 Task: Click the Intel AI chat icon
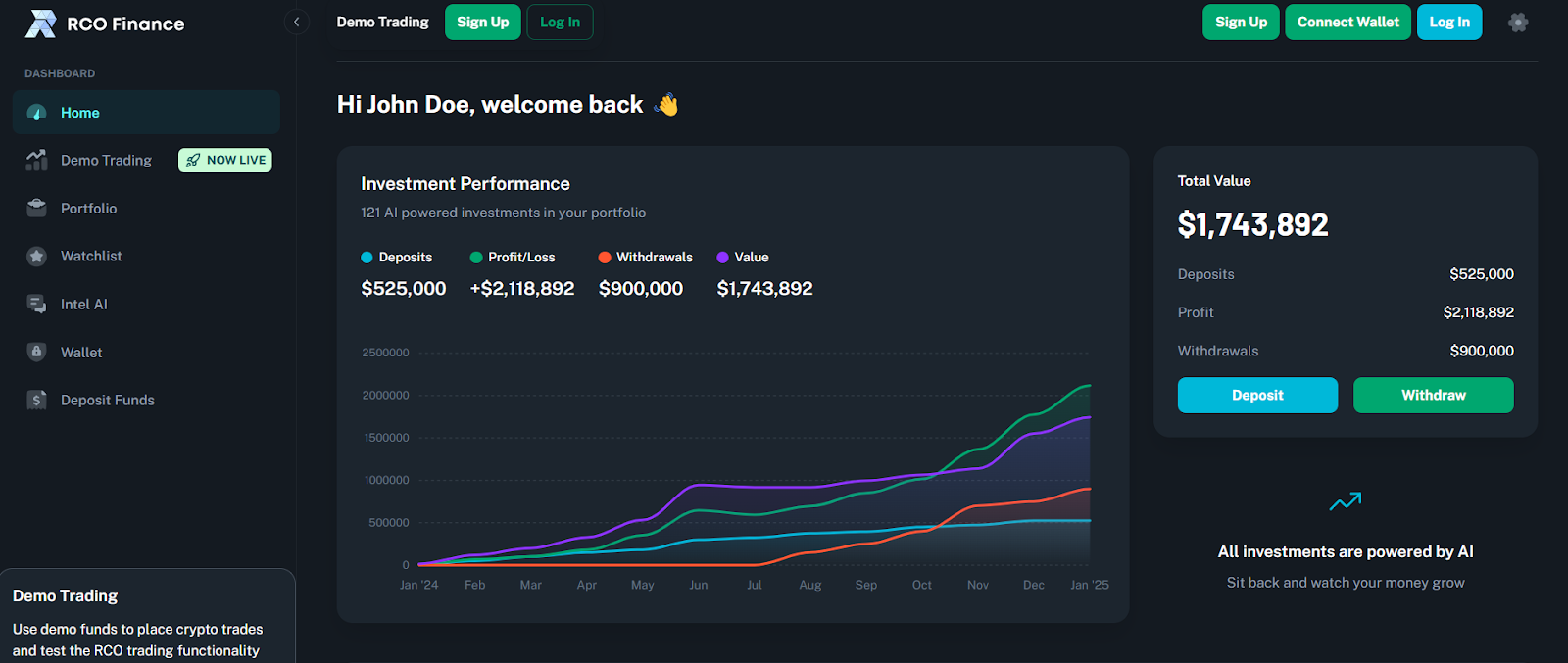pyautogui.click(x=37, y=304)
